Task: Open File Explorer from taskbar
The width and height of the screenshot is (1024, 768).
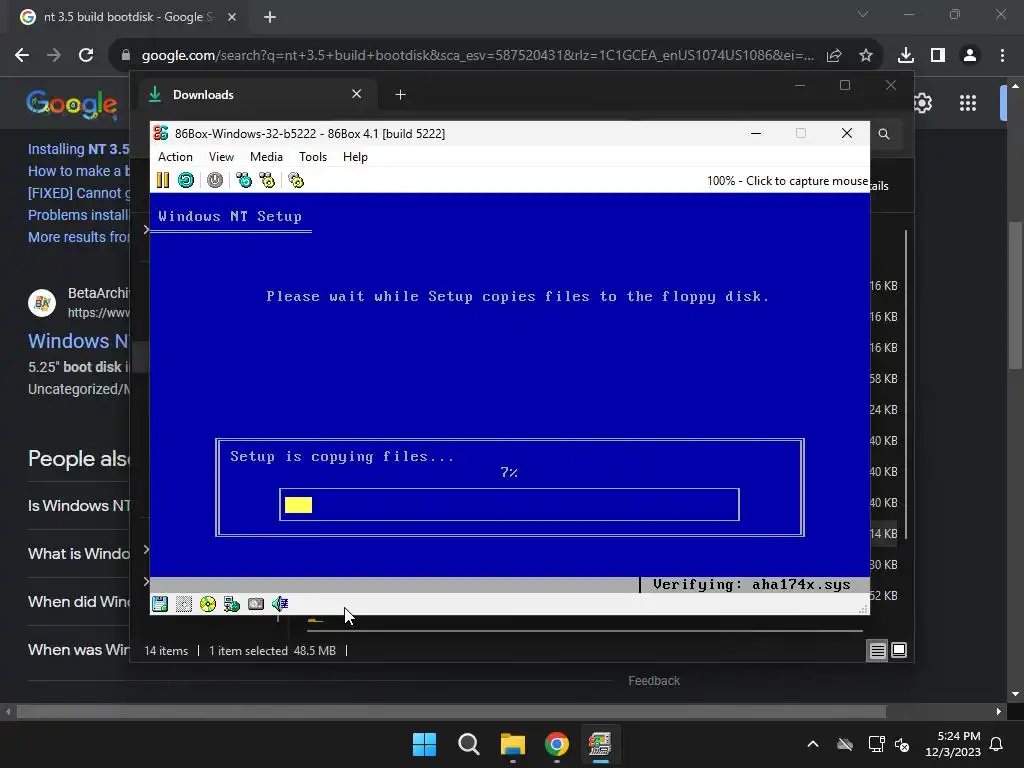Action: (513, 744)
